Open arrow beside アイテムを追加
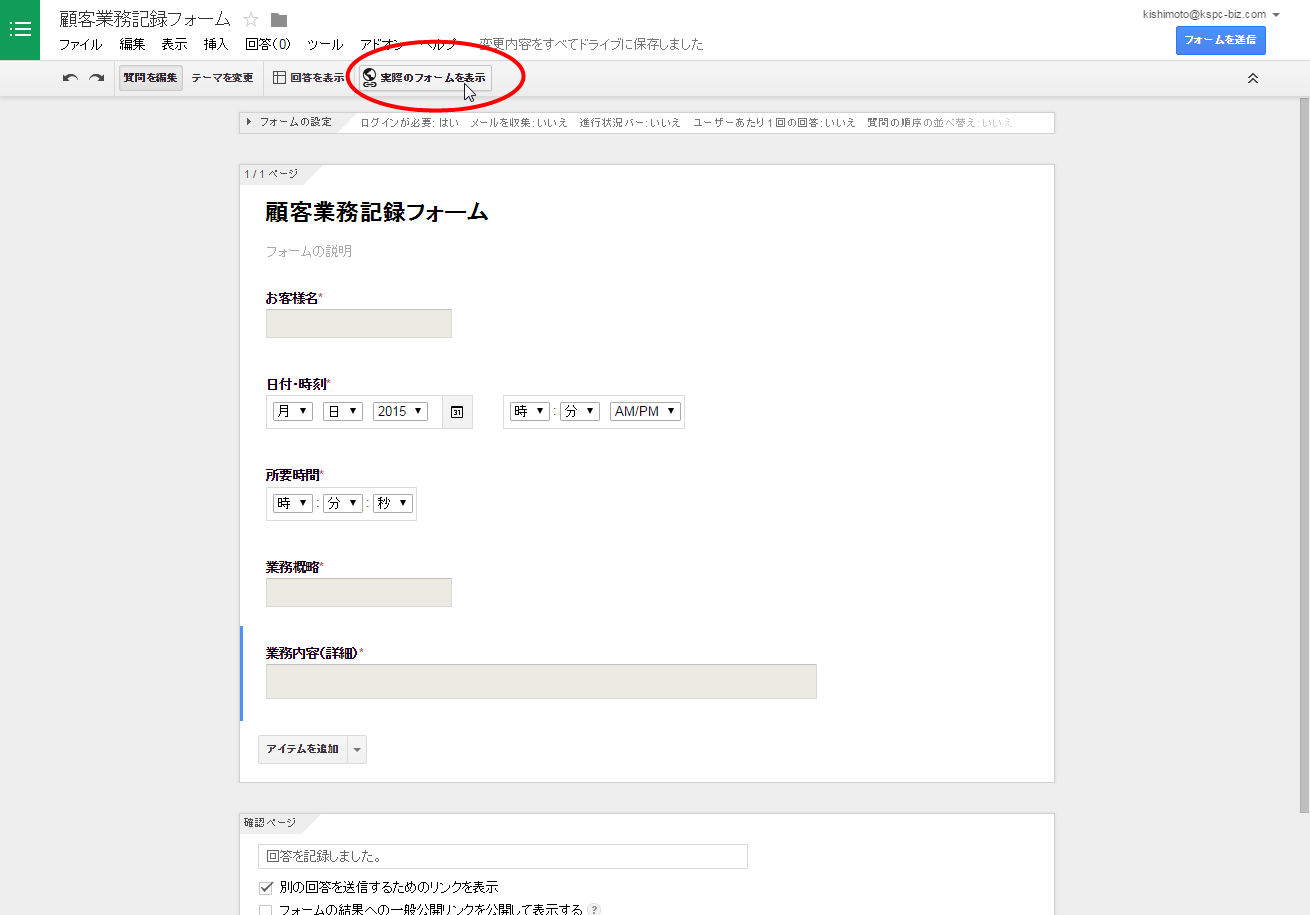 (x=357, y=749)
